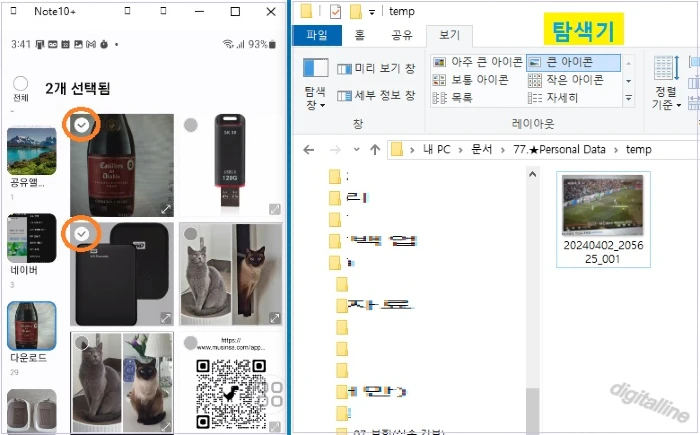Screen dimensions: 700x435
Task: Choose 작은 아이콘 layout
Action: [566, 80]
